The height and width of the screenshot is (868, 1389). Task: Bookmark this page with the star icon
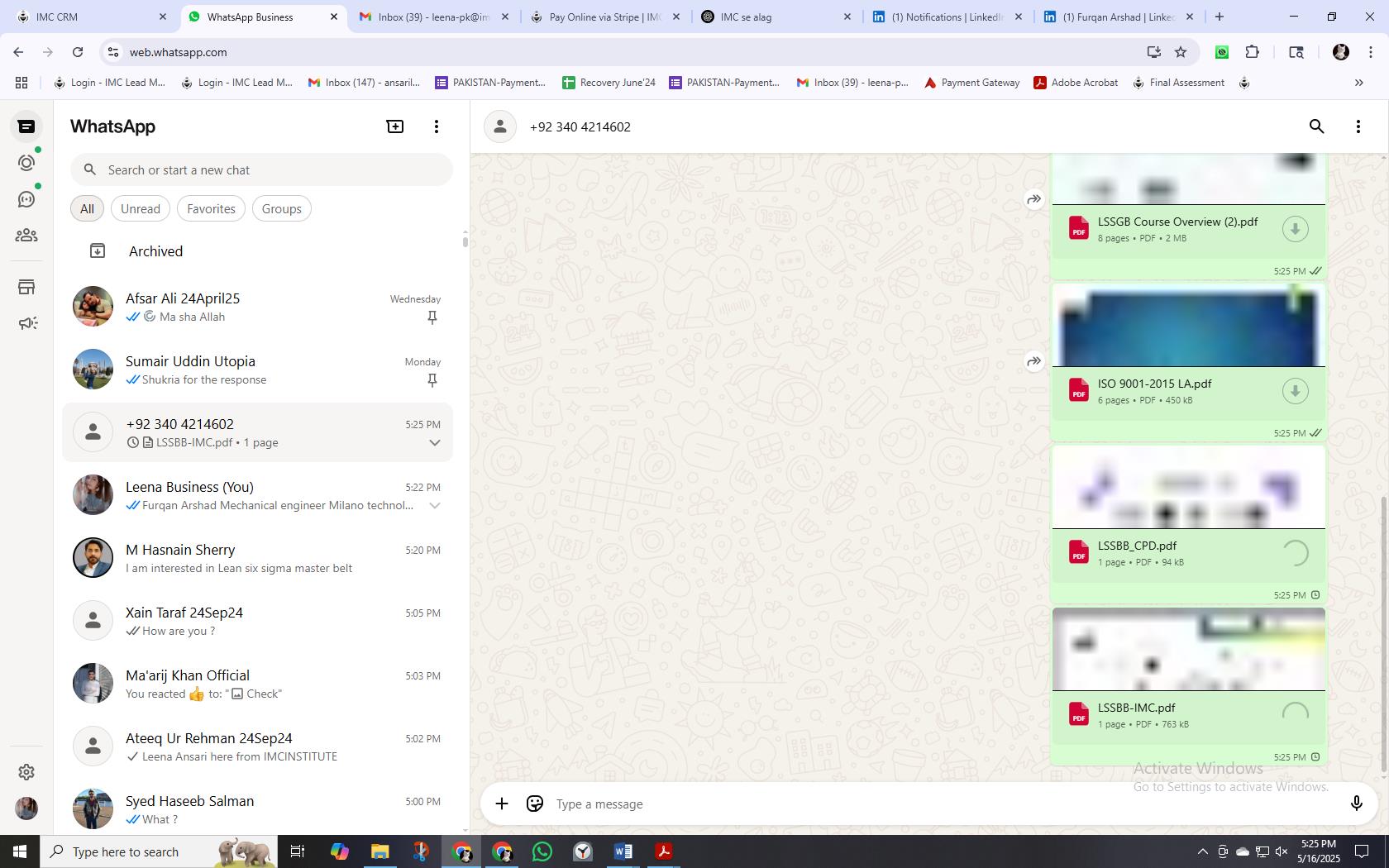pos(1181,52)
